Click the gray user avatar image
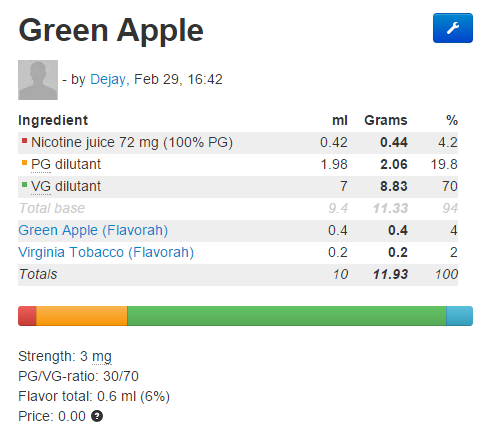The height and width of the screenshot is (439, 483). pos(38,80)
